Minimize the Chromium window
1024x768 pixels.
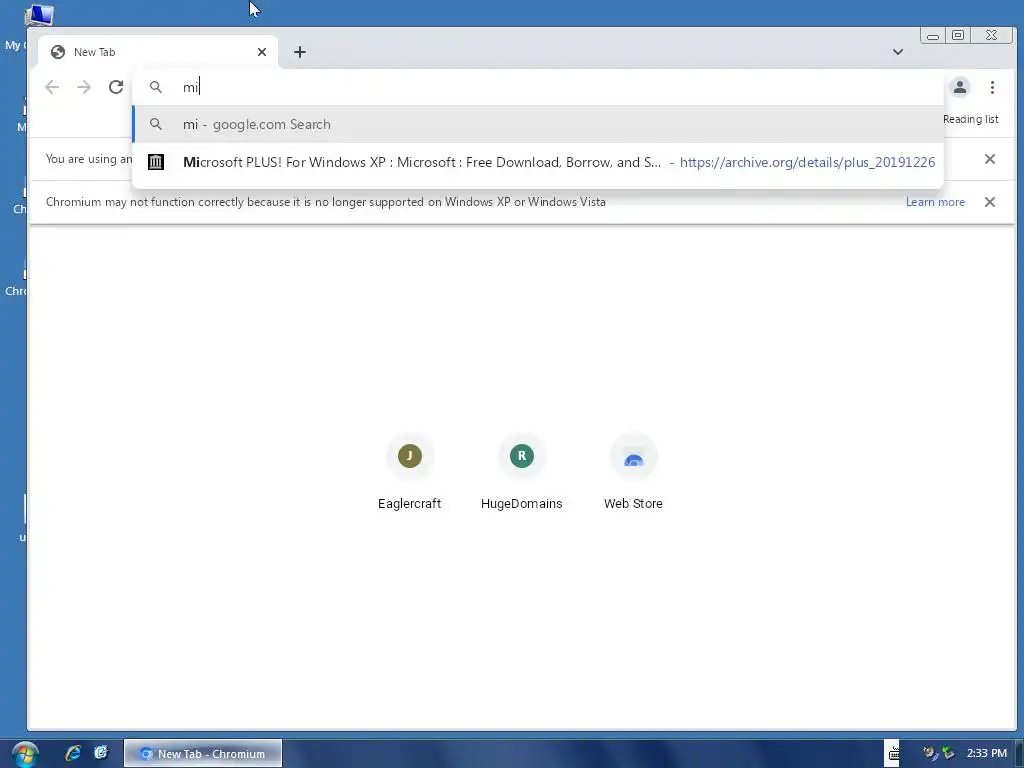[933, 36]
